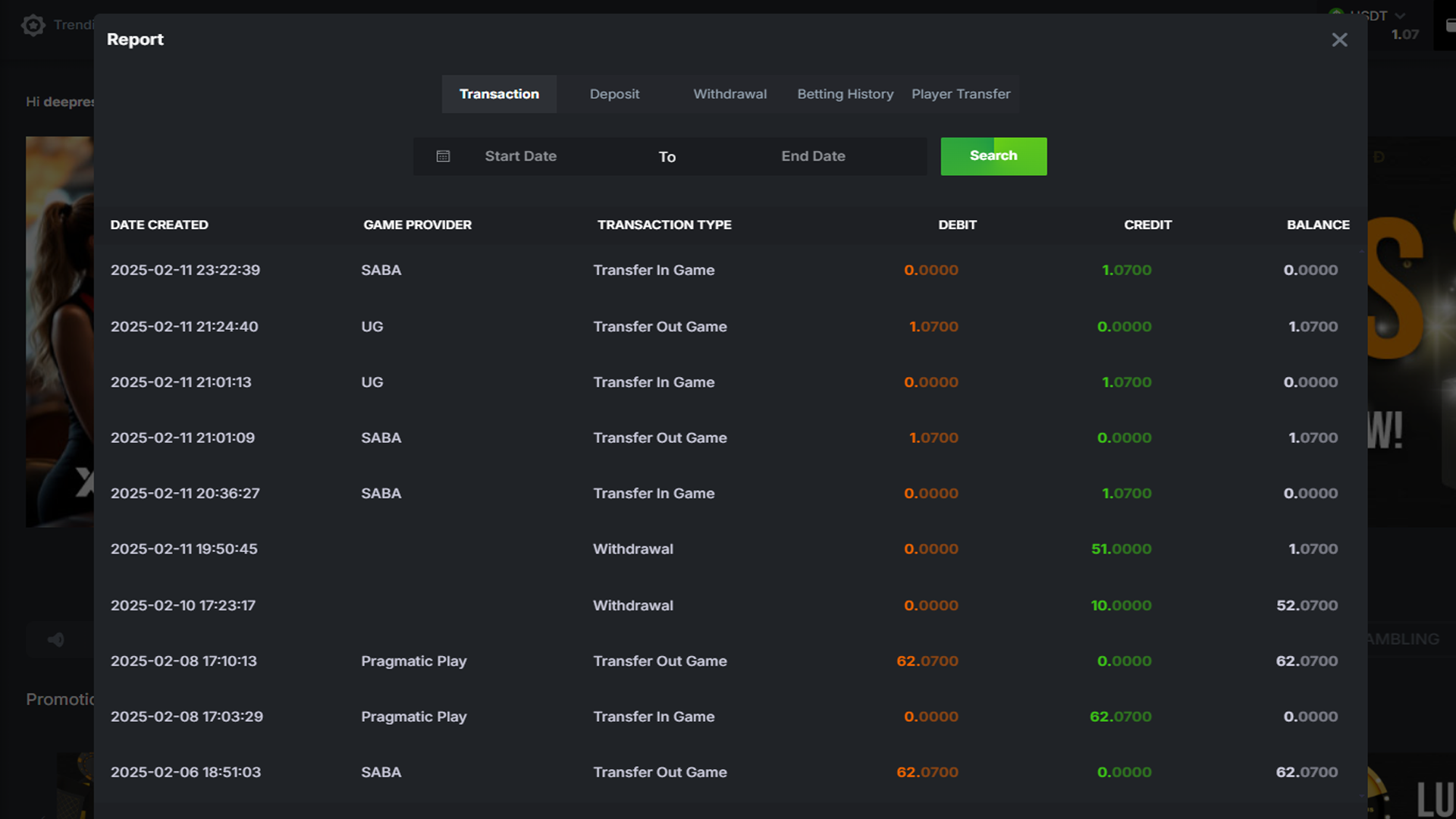Screen dimensions: 1456x819
Task: Click the announcement speaker icon
Action: pos(56,639)
